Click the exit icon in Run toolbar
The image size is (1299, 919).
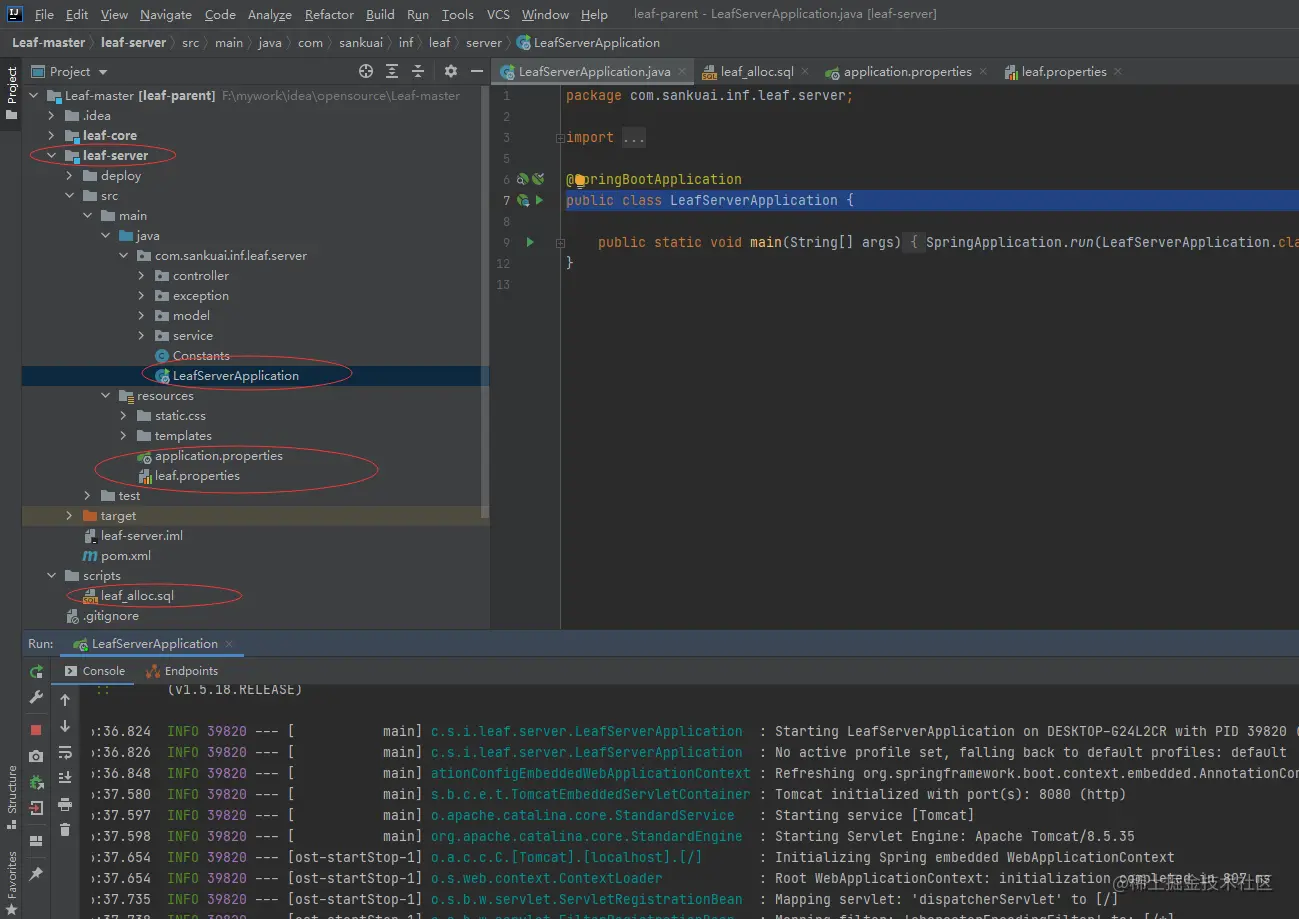tap(36, 808)
